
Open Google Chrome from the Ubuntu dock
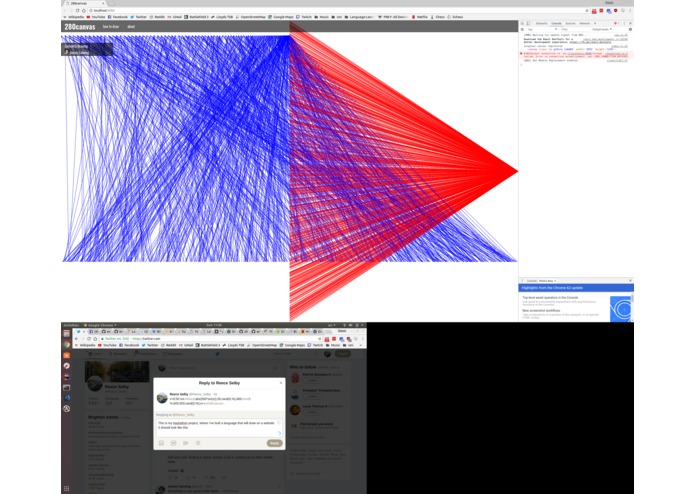click(66, 345)
